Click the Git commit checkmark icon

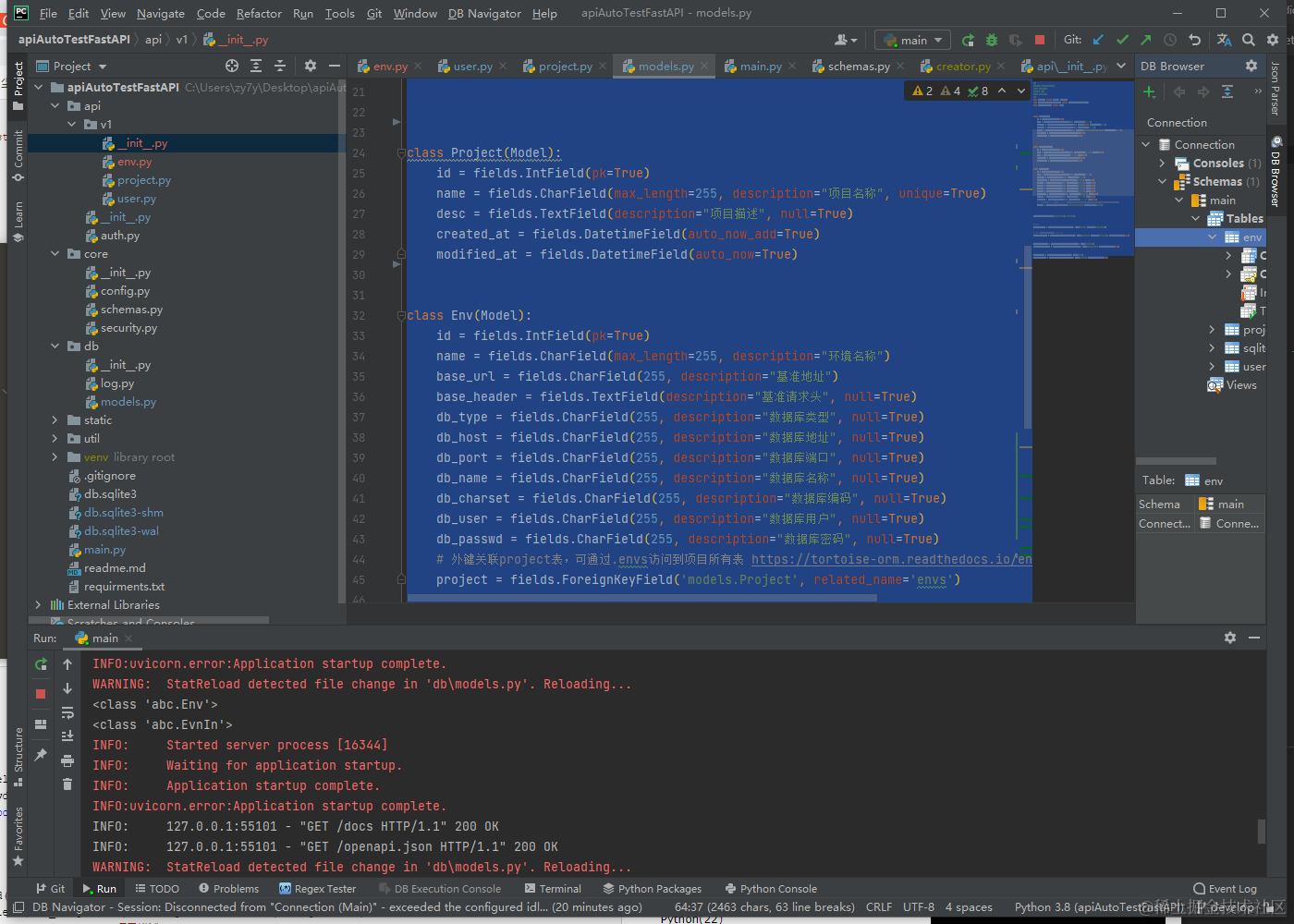click(x=1122, y=40)
